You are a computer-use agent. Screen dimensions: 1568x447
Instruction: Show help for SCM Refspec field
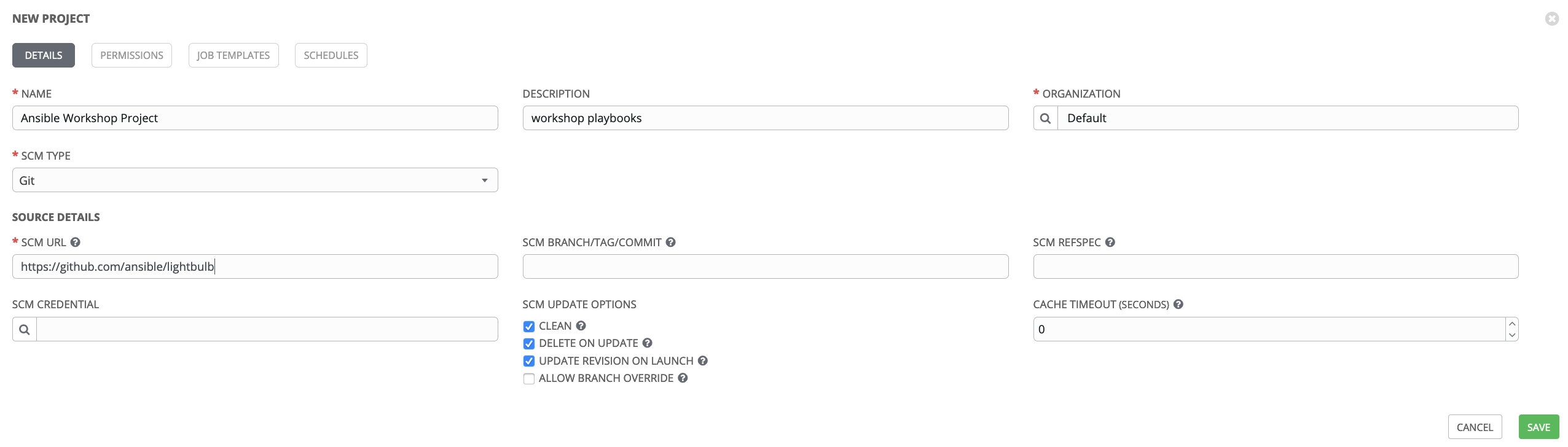[1110, 242]
